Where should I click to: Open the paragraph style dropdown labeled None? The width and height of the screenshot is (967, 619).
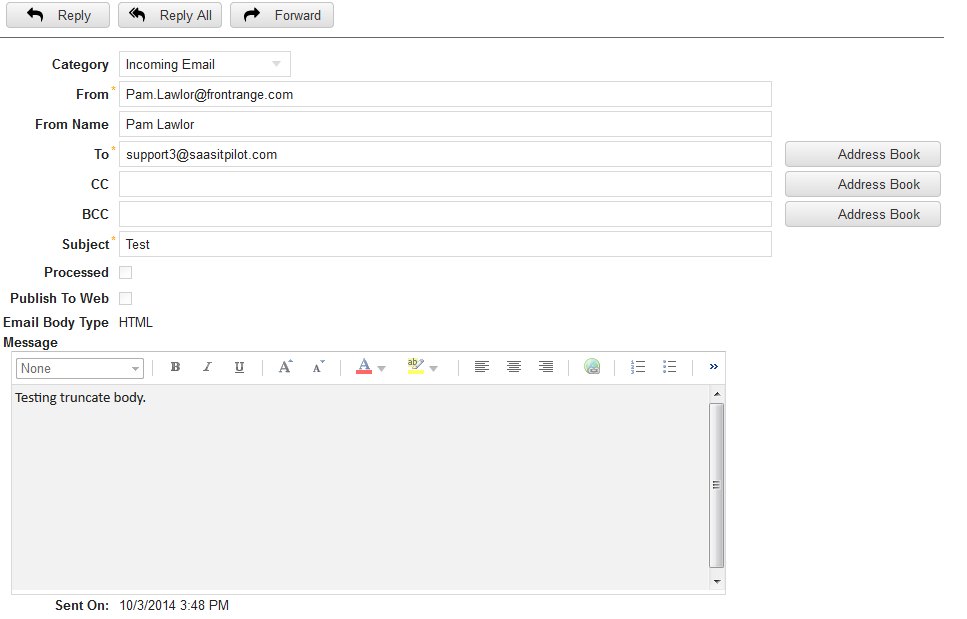79,368
